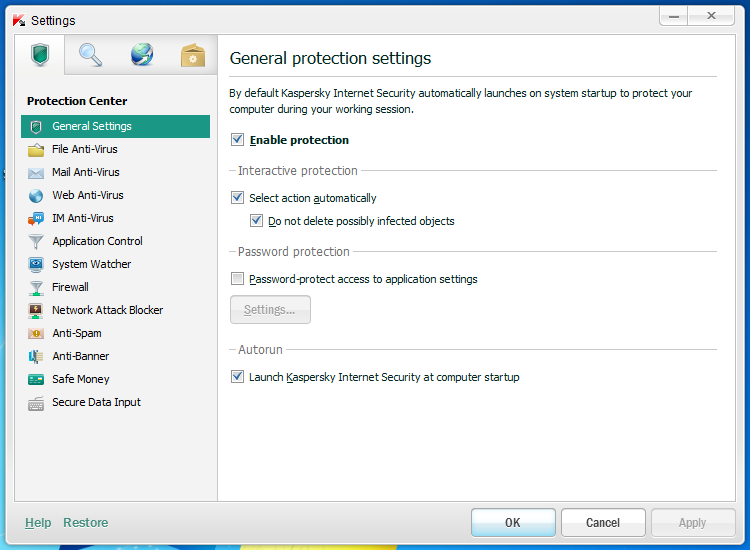
Task: Open File Anti-Virus settings
Action: pos(115,149)
